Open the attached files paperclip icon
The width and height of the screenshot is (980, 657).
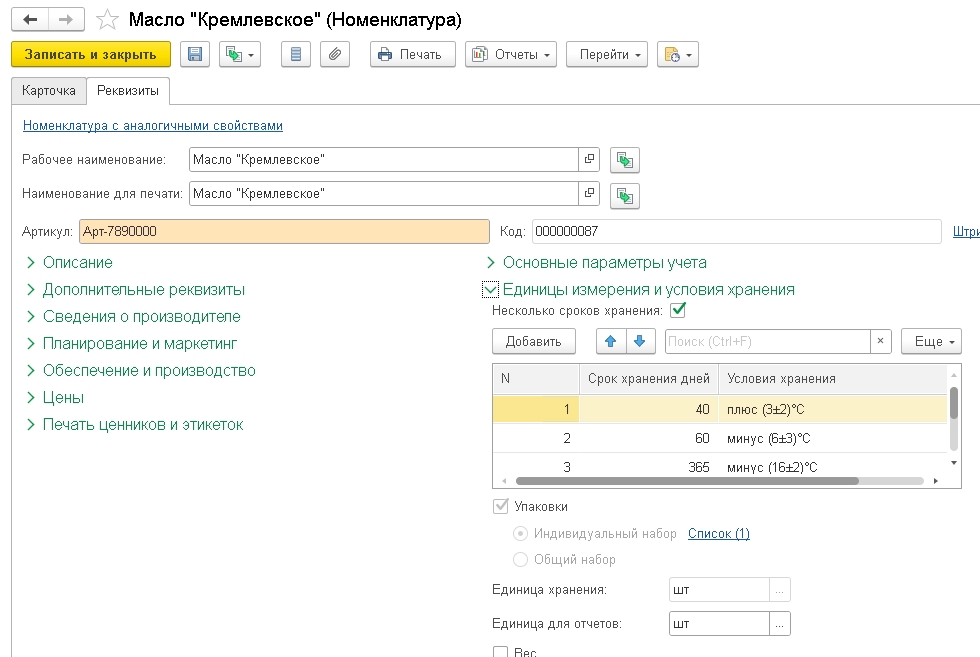(x=335, y=54)
